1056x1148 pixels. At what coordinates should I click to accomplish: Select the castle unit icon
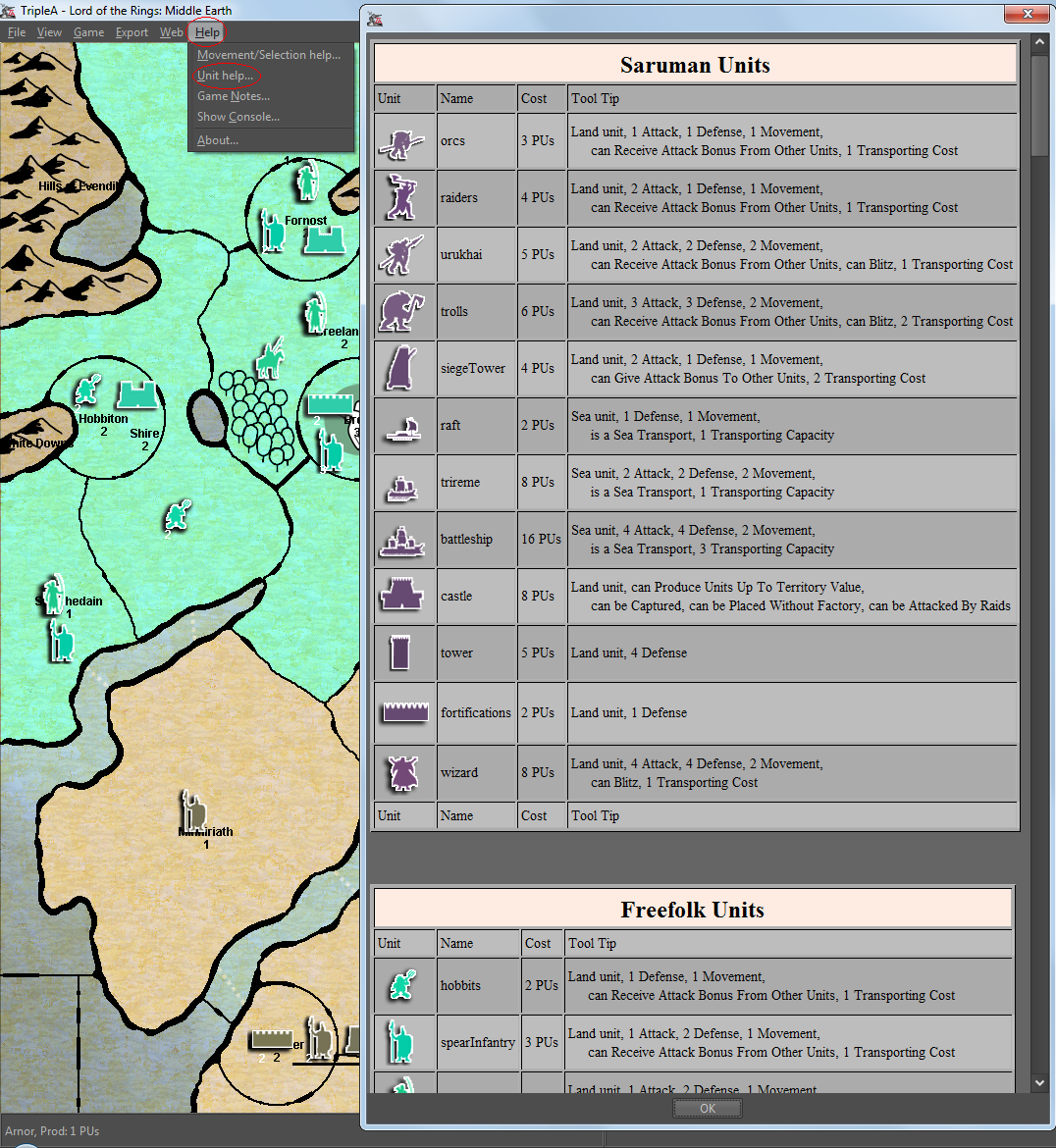pos(401,594)
